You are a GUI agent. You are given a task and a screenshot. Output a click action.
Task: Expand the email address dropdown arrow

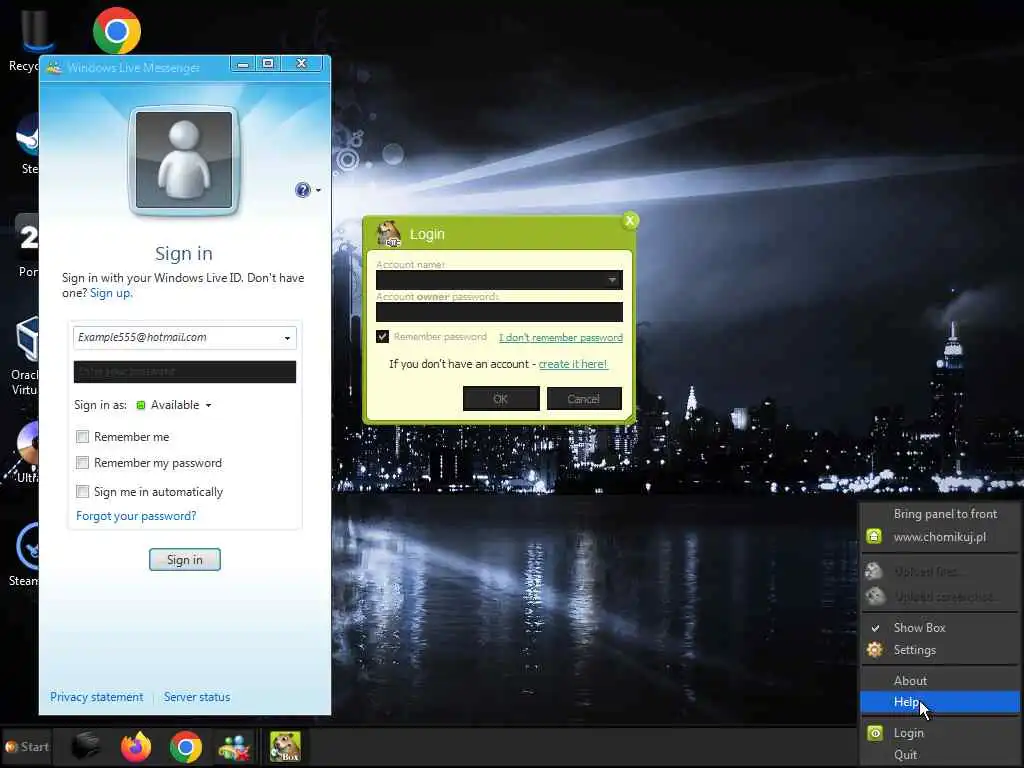(x=287, y=338)
